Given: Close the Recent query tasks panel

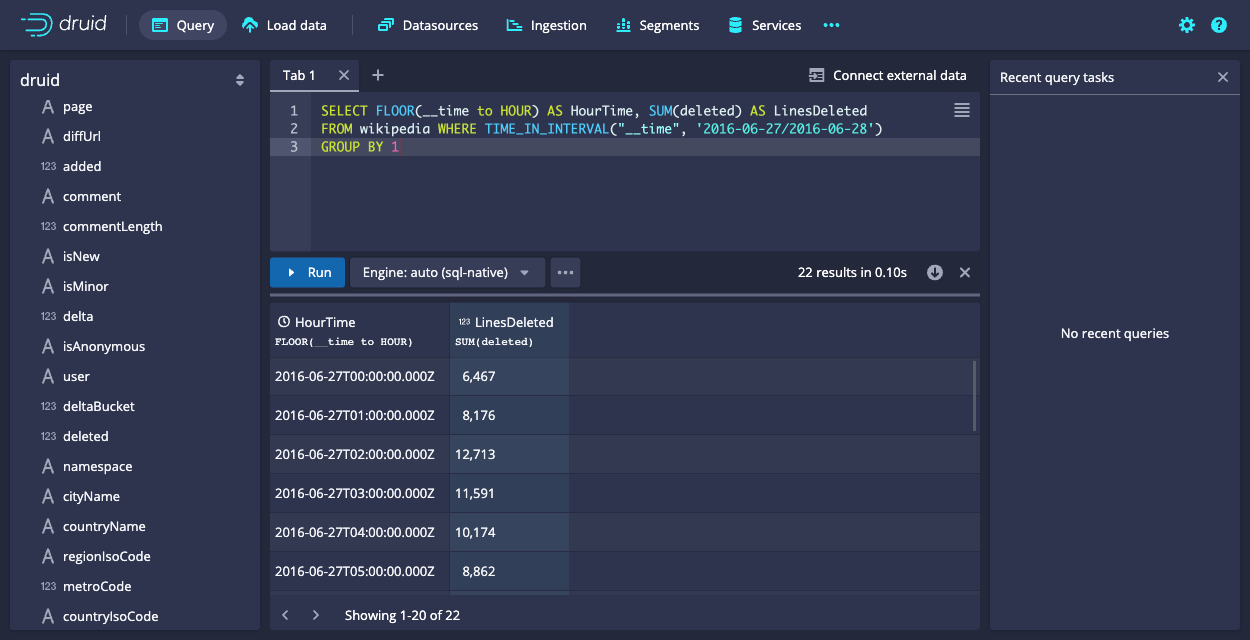Looking at the screenshot, I should [x=1222, y=77].
